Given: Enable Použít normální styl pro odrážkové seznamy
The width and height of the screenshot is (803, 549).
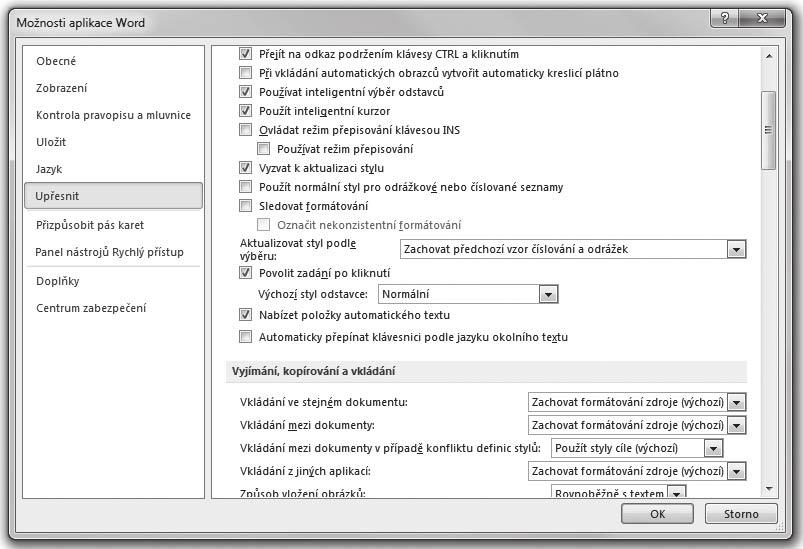Looking at the screenshot, I should click(246, 186).
